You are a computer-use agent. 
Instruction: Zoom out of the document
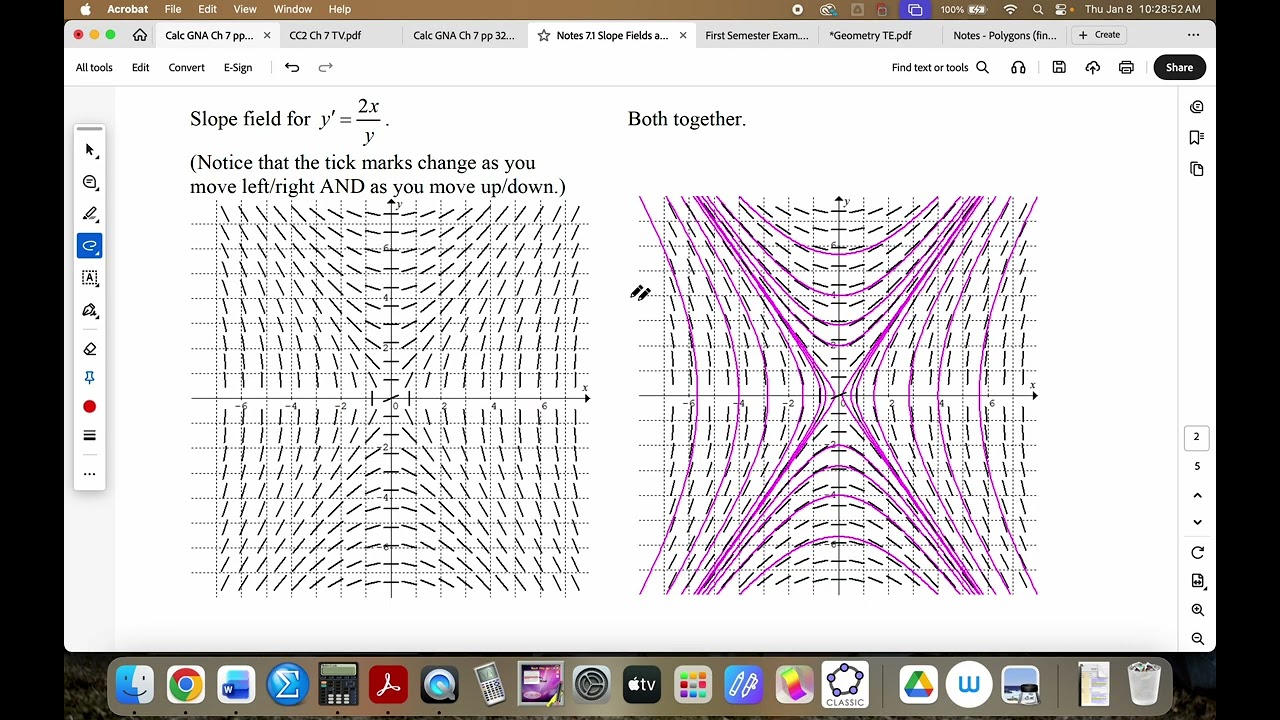click(x=1197, y=638)
